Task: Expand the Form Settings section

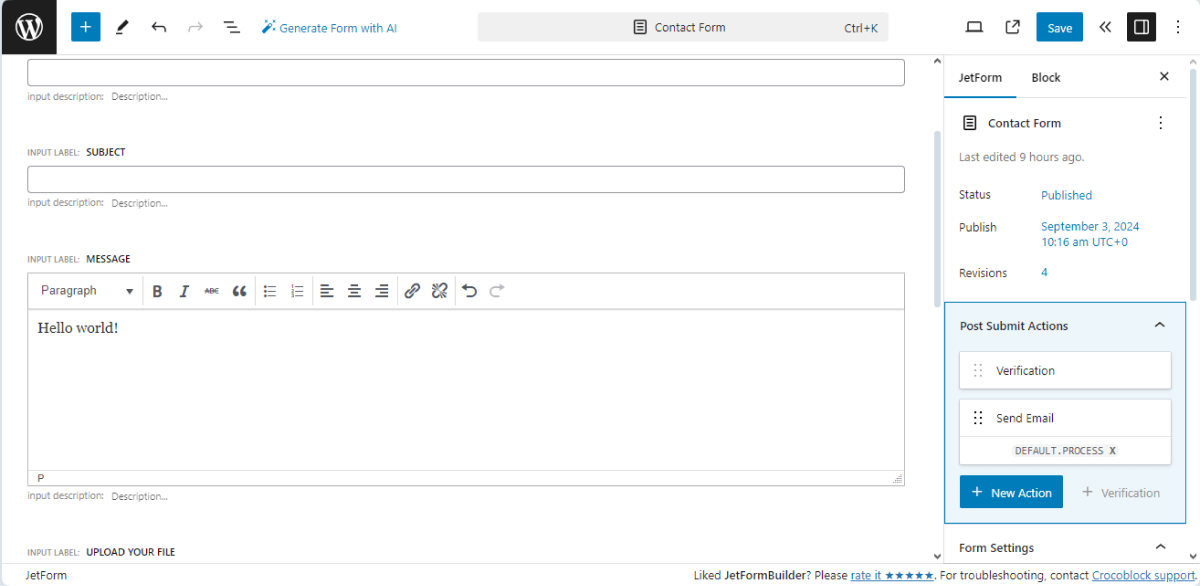Action: point(1159,547)
